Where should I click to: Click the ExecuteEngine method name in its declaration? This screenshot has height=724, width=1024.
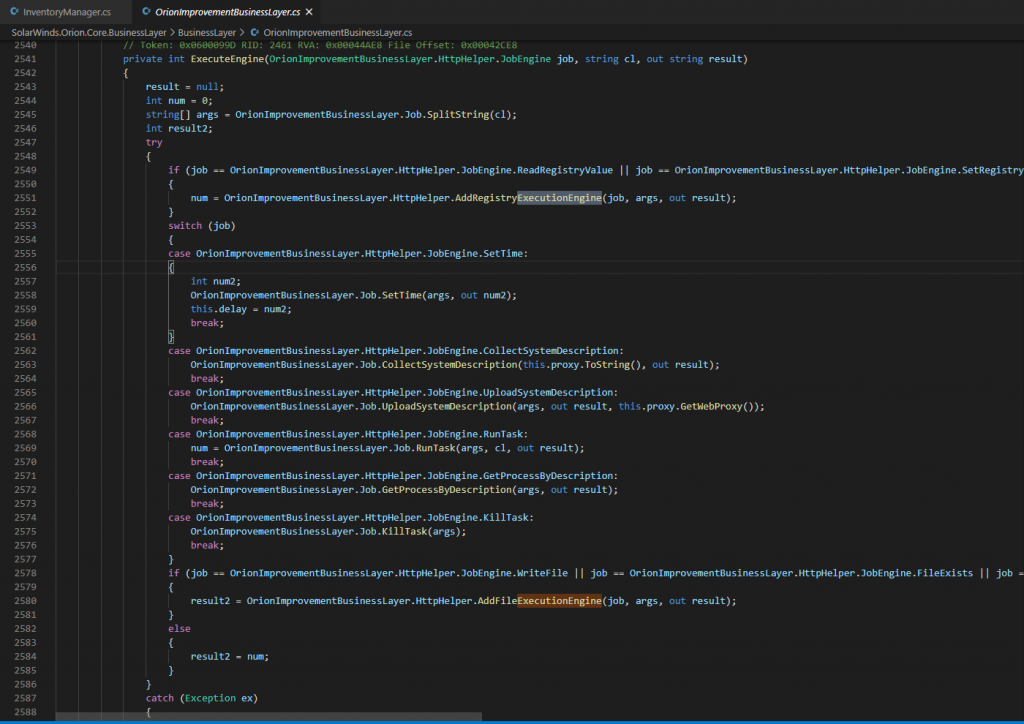227,59
